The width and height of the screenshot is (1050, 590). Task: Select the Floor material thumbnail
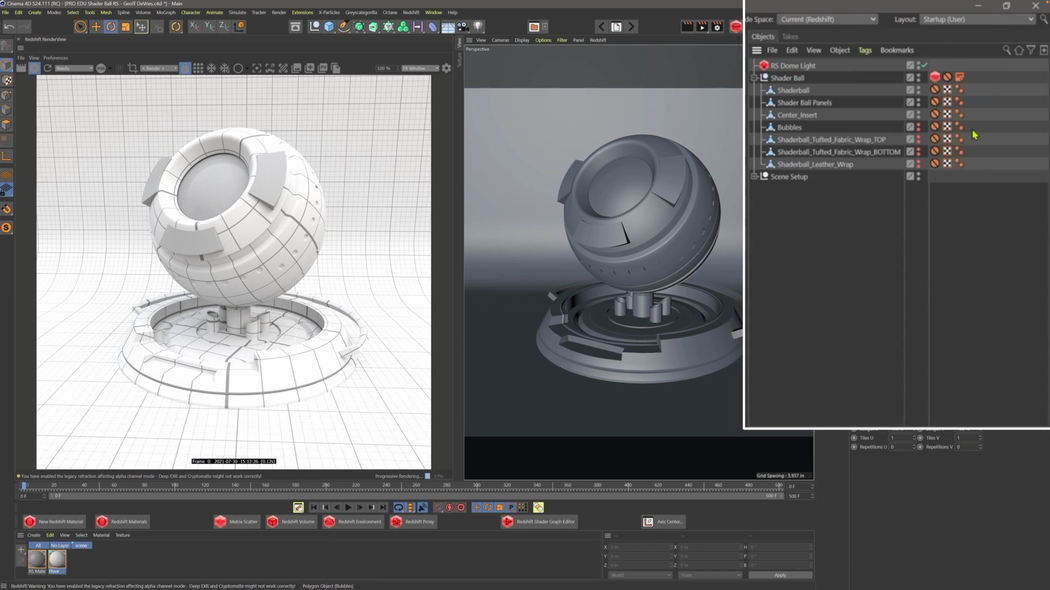[55, 560]
